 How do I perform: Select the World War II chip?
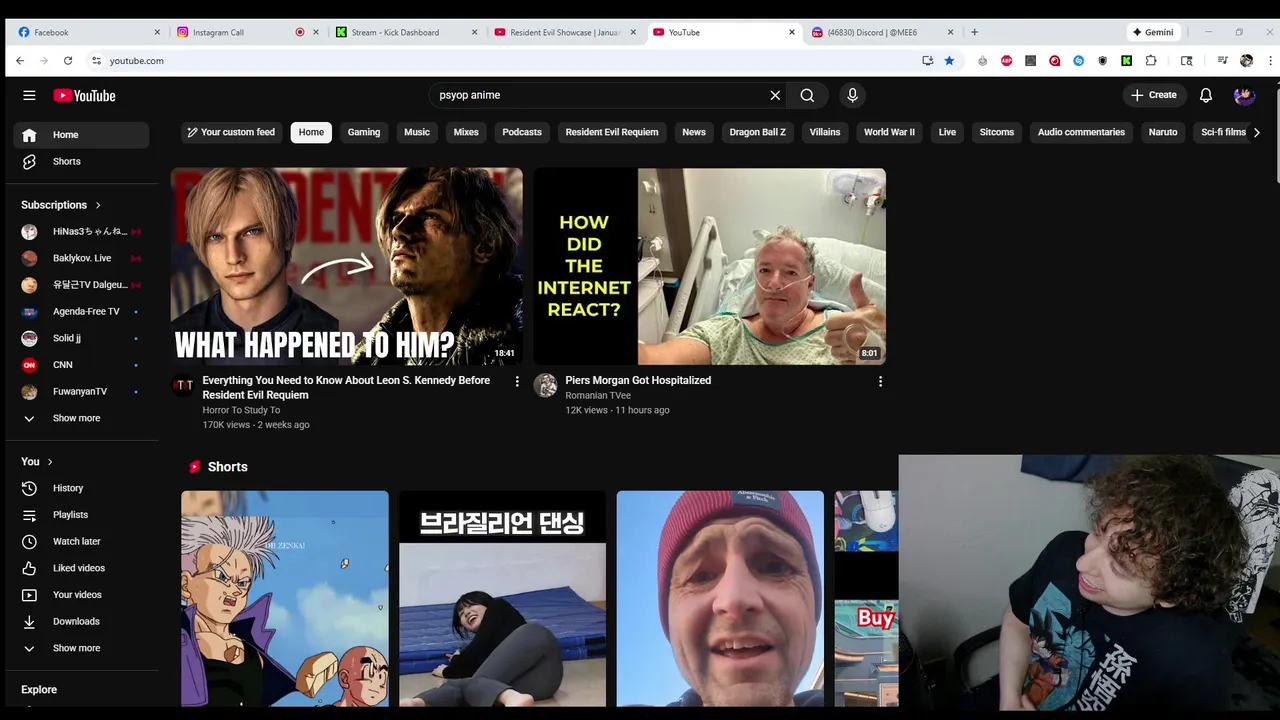click(889, 132)
